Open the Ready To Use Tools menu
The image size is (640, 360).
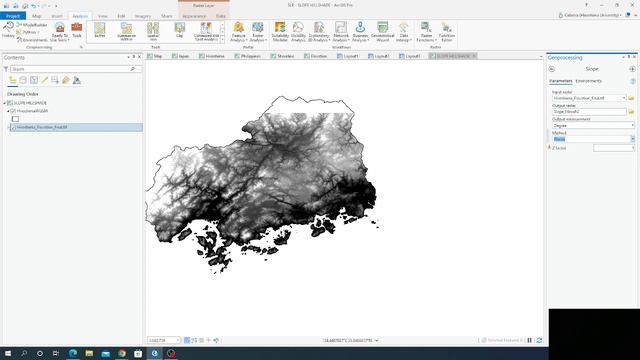(60, 32)
